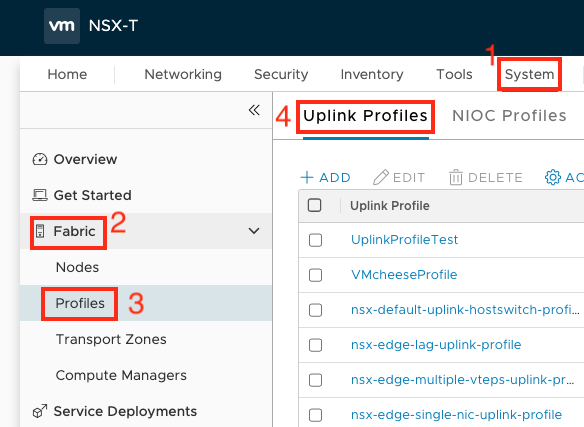Open the Inventory tab
This screenshot has height=427, width=584.
click(x=372, y=74)
